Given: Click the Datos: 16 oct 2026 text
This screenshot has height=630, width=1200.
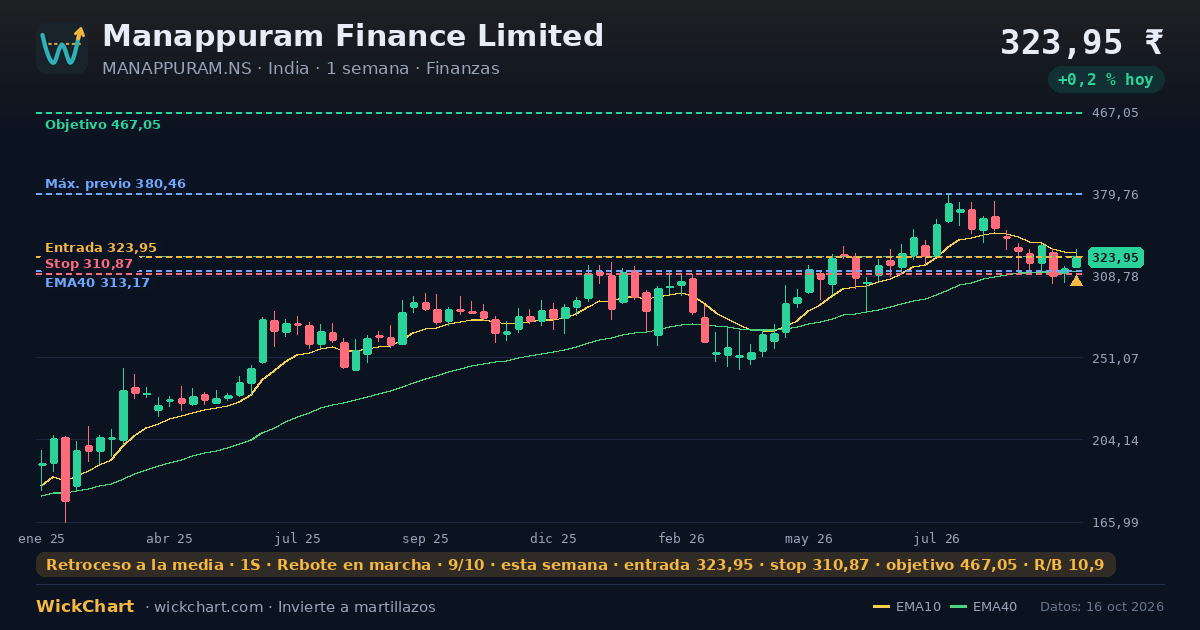Looking at the screenshot, I should point(1102,607).
